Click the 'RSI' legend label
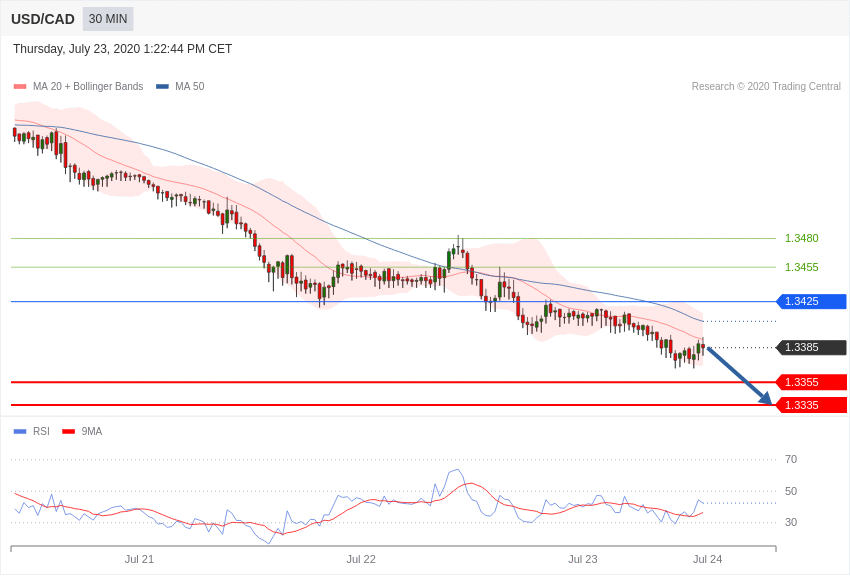 pos(41,432)
